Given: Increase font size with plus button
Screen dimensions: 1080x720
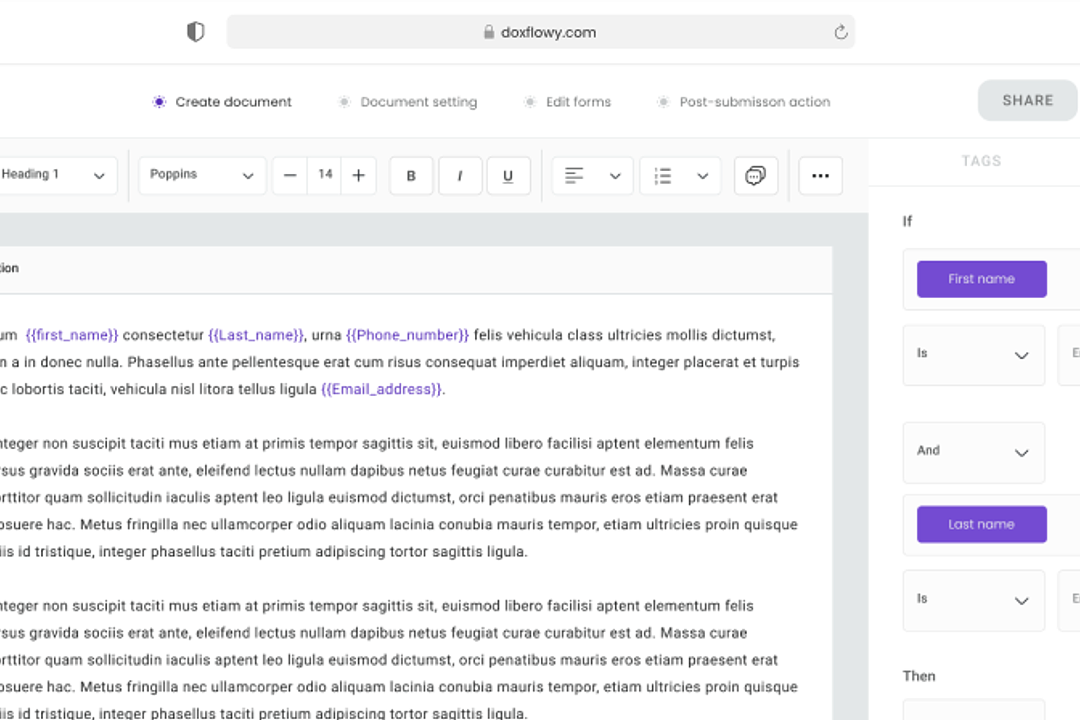Looking at the screenshot, I should pos(358,176).
